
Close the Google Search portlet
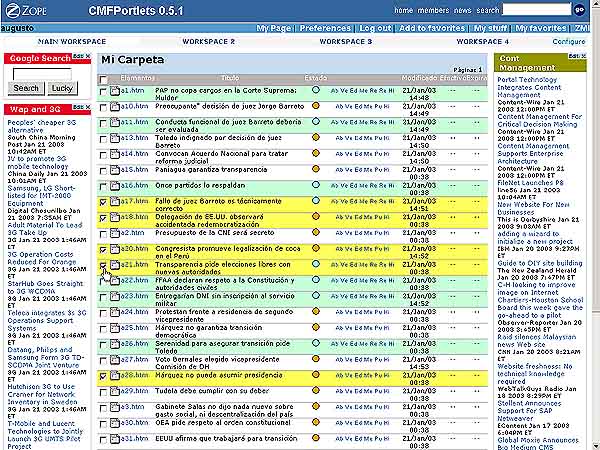[x=88, y=56]
